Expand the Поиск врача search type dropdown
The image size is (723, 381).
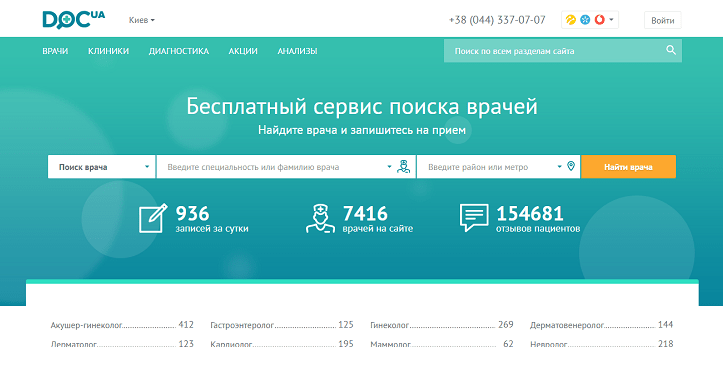pyautogui.click(x=102, y=167)
